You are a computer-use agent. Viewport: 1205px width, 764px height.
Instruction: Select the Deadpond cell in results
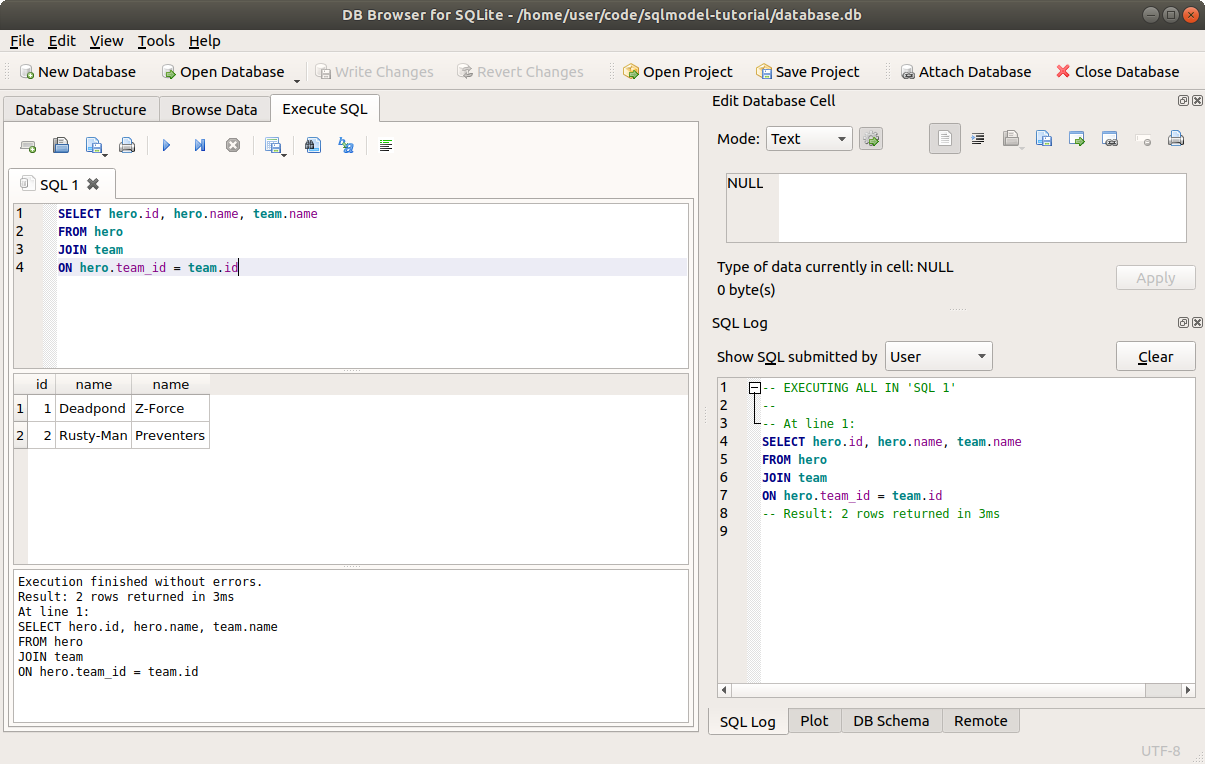pyautogui.click(x=92, y=409)
